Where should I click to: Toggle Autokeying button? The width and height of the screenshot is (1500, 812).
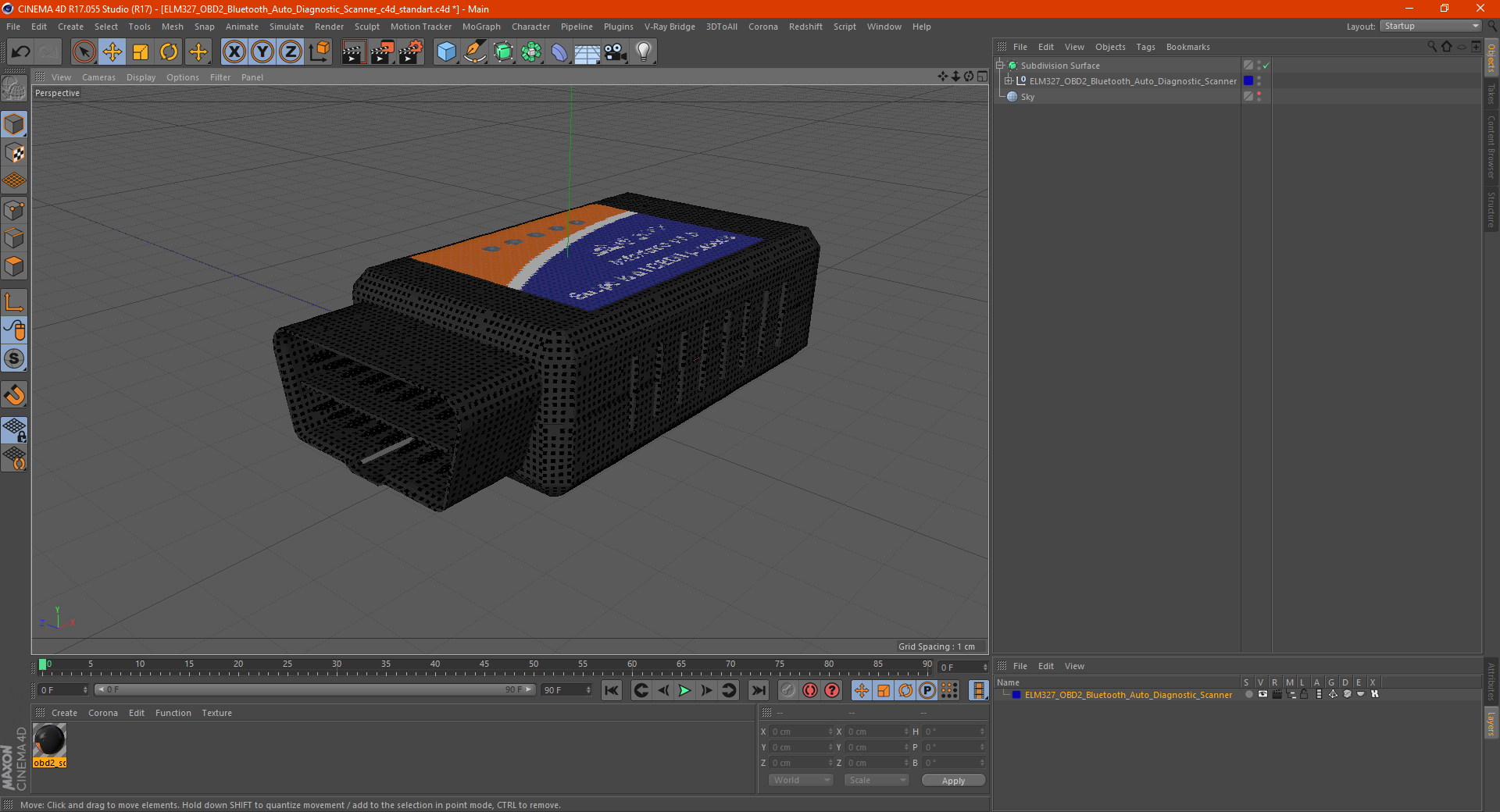(x=810, y=690)
